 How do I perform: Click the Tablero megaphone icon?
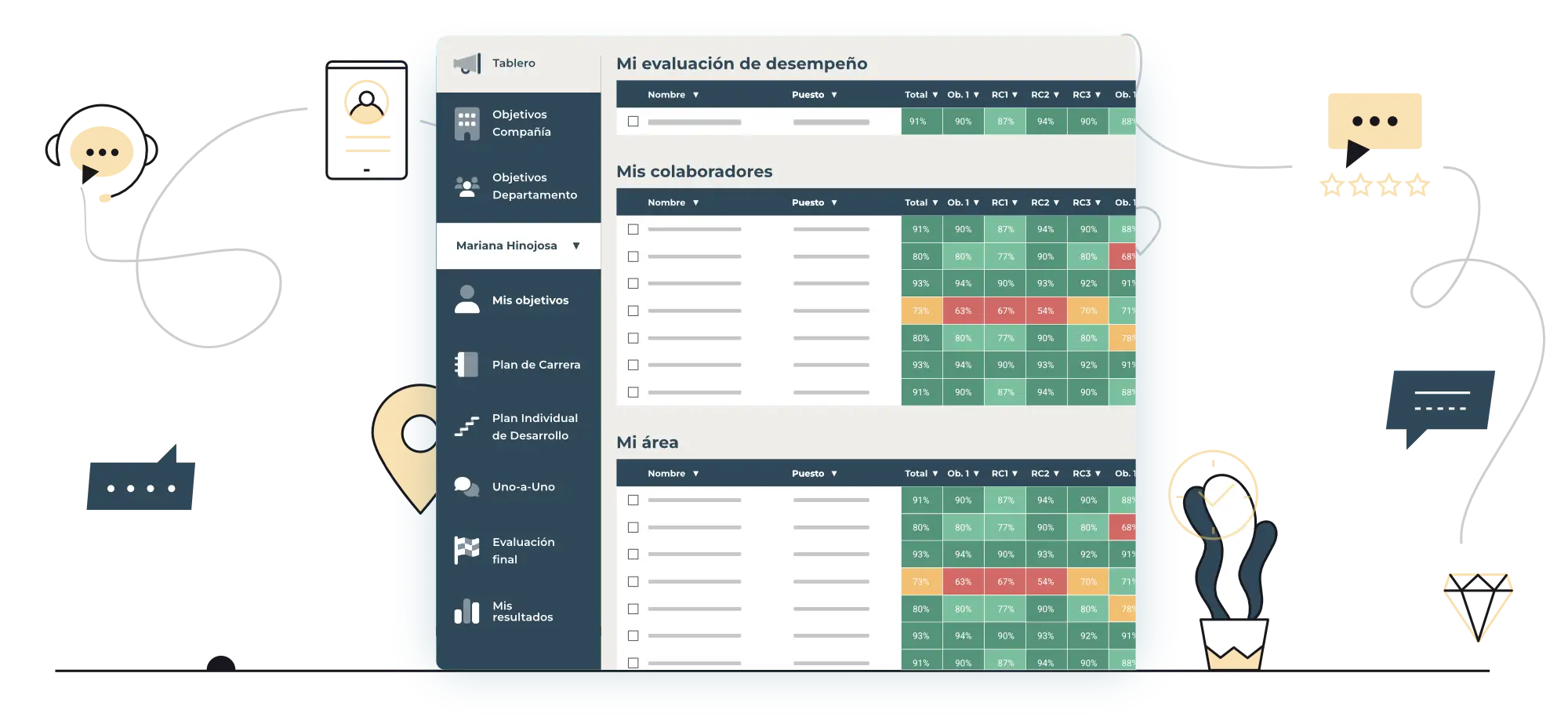coord(467,64)
